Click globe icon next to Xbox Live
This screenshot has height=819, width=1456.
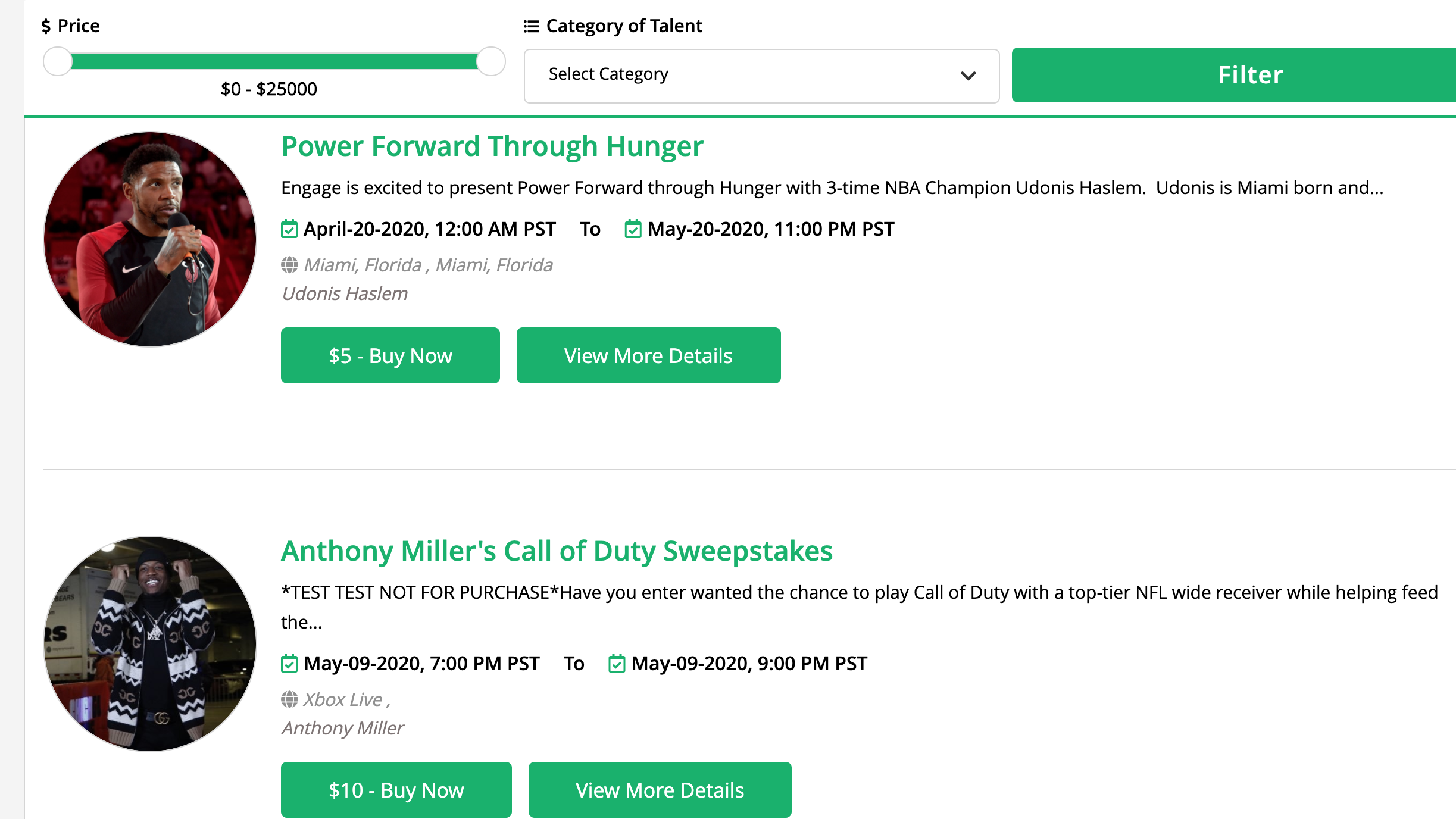coord(289,699)
